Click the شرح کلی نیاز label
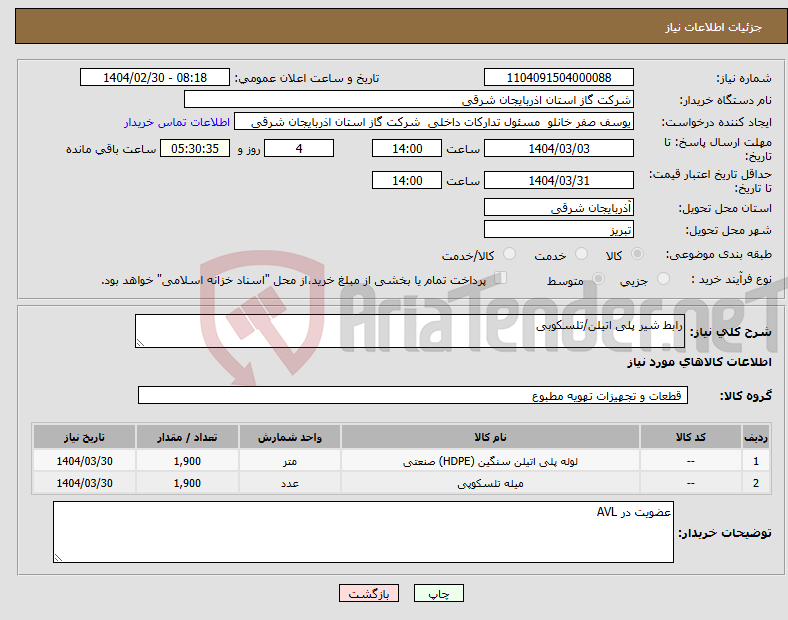The height and width of the screenshot is (620, 788). pos(730,332)
